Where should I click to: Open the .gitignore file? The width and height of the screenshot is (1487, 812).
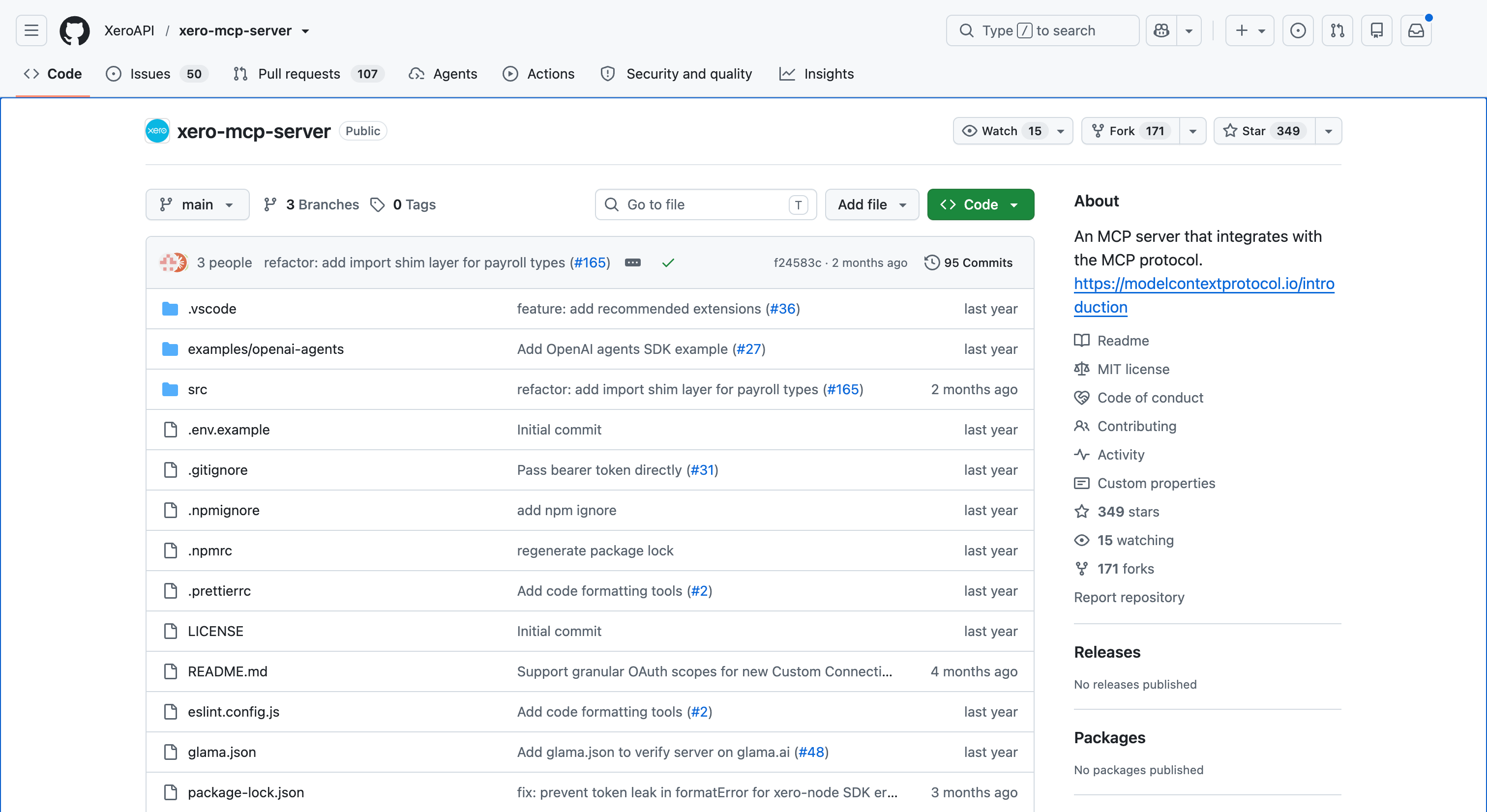click(x=218, y=470)
